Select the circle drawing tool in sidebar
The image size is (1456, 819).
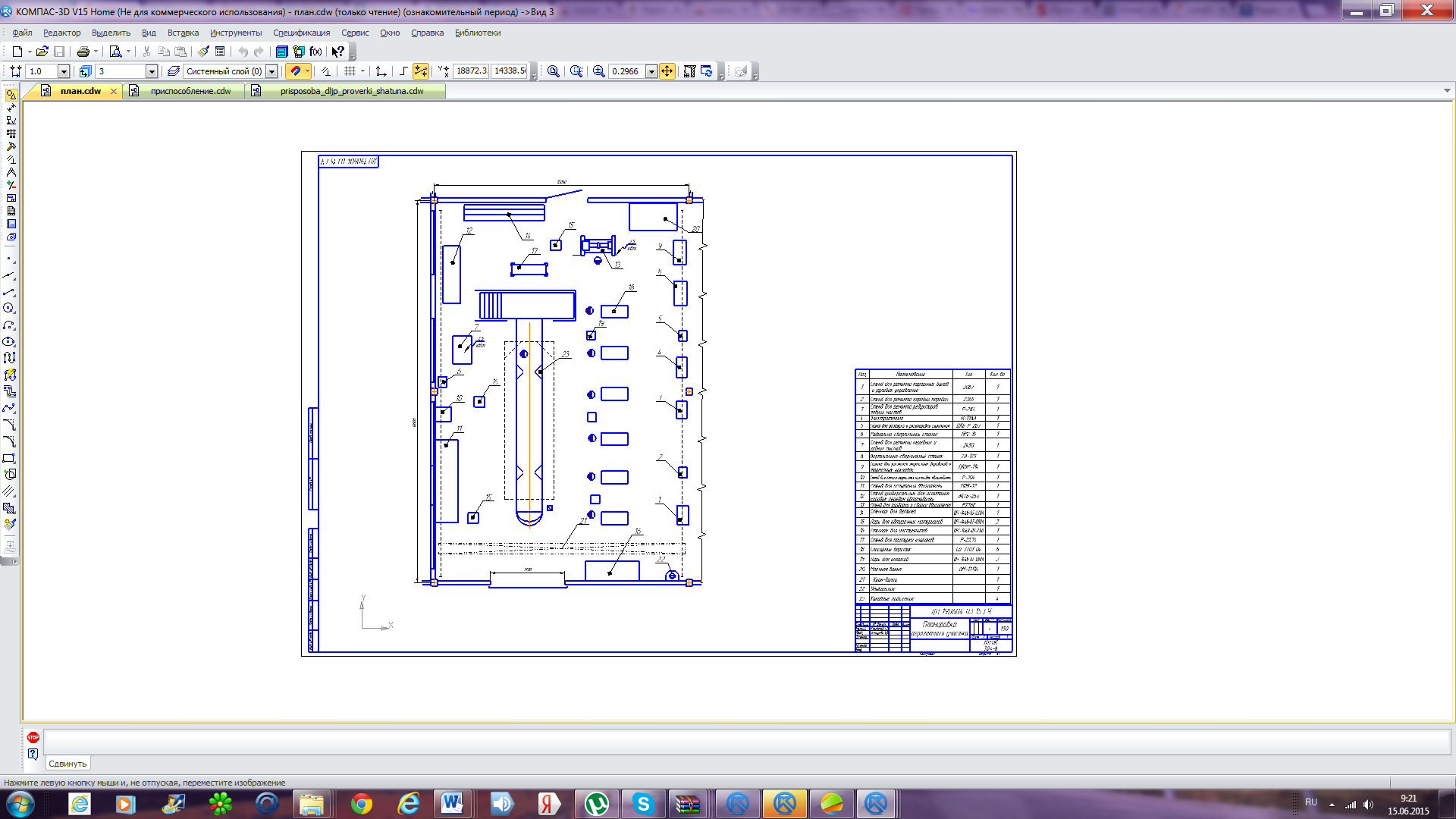point(9,308)
